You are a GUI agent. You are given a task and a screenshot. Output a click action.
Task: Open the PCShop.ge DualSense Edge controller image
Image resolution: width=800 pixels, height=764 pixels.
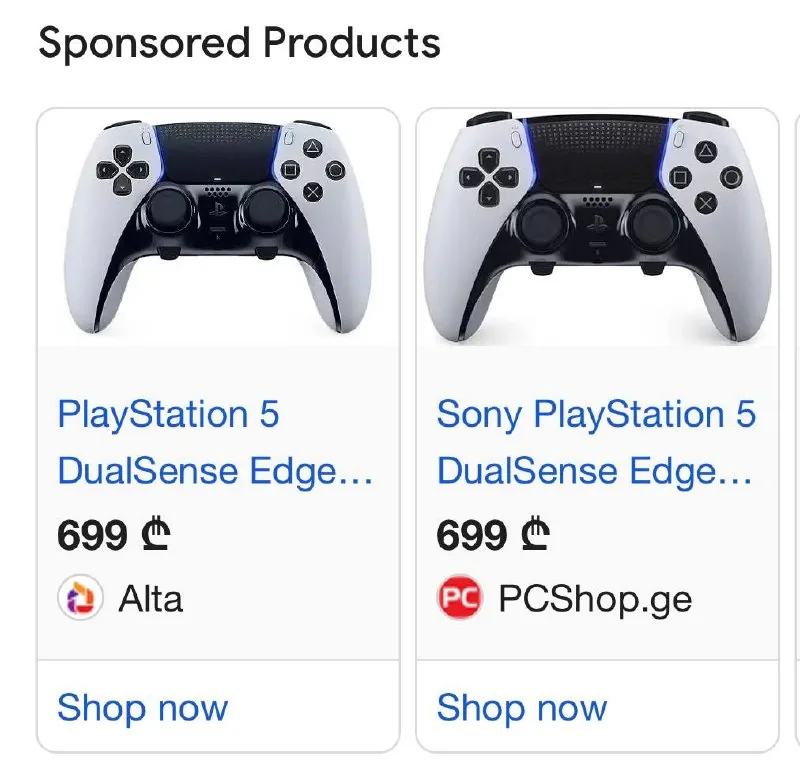click(597, 228)
